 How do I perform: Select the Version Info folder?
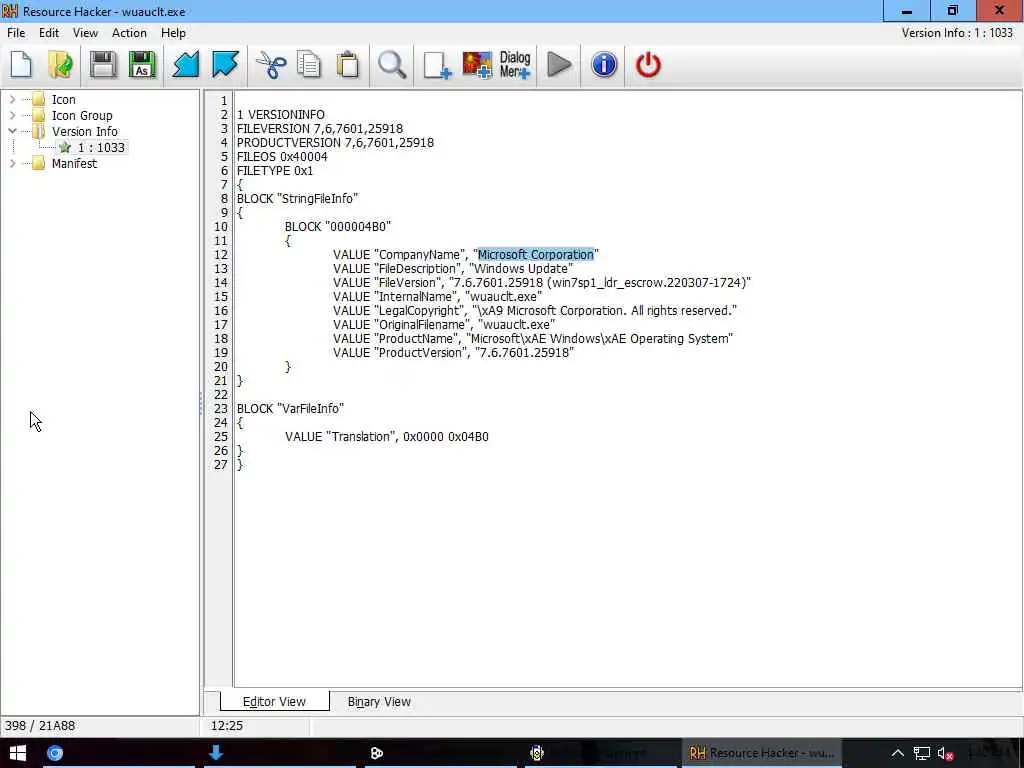(84, 131)
